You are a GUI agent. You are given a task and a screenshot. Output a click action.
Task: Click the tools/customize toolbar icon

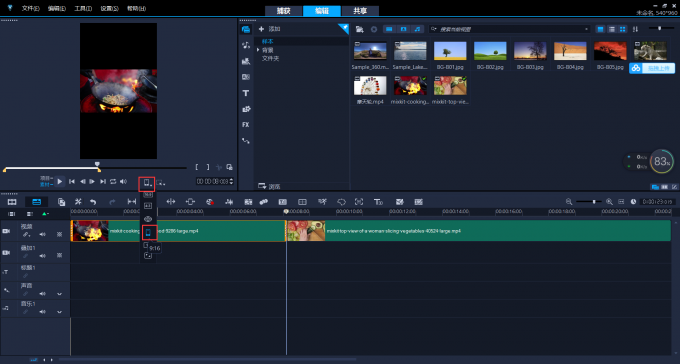click(78, 202)
